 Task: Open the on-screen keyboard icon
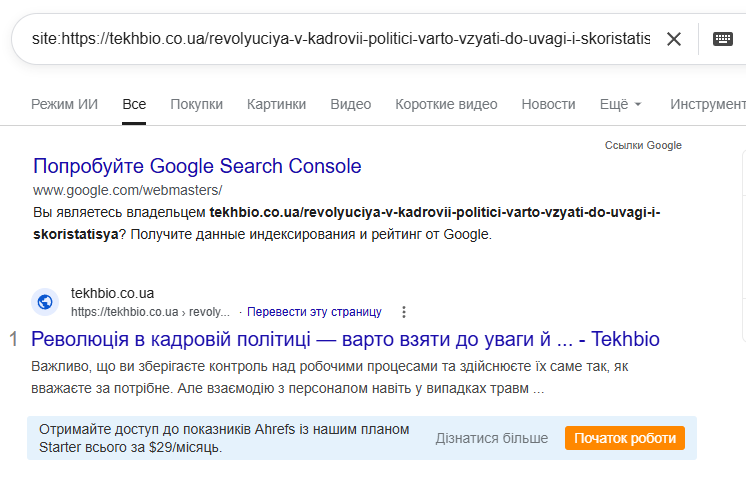[x=723, y=39]
